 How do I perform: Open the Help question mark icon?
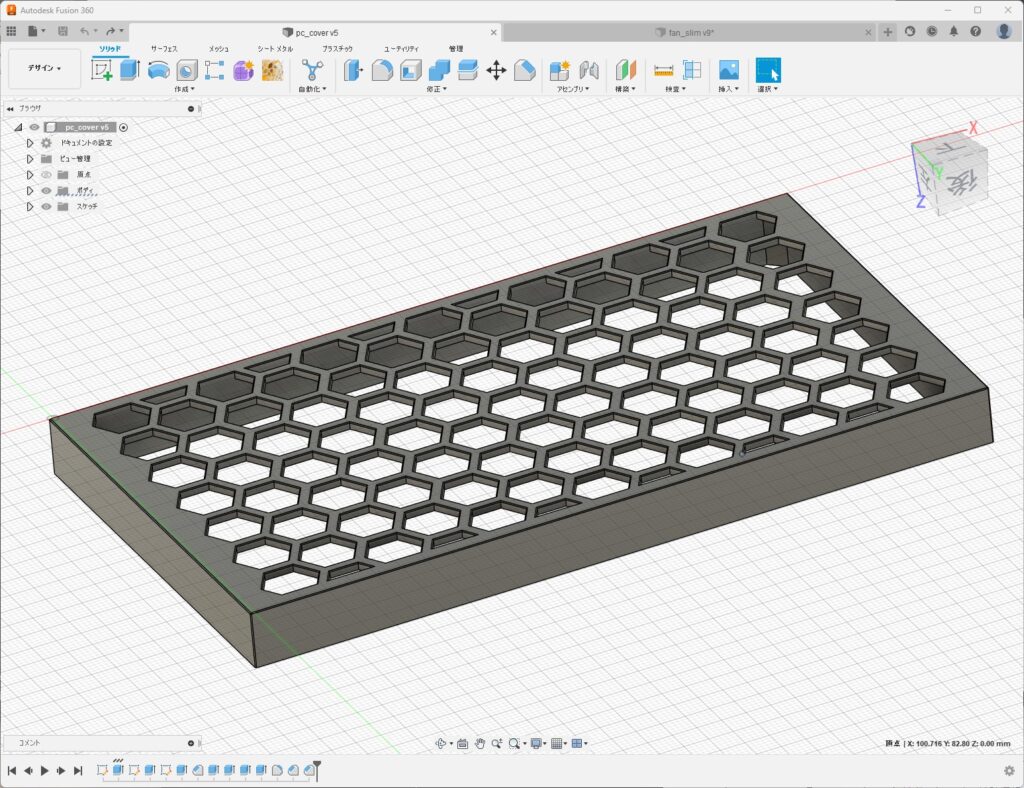click(976, 31)
